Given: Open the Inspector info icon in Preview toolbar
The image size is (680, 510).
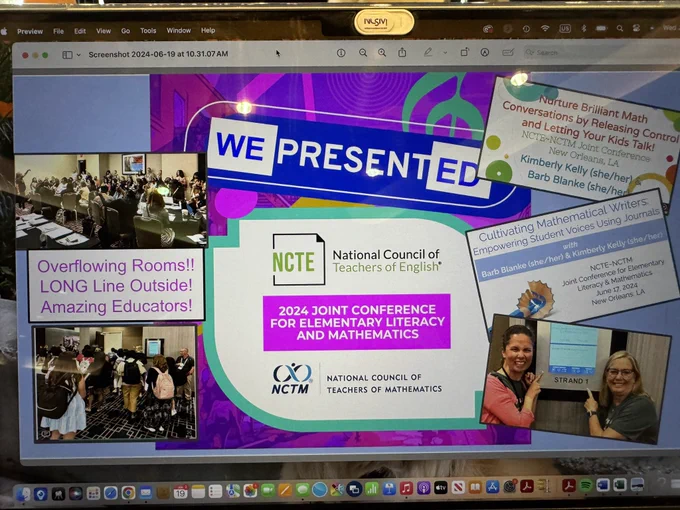Looking at the screenshot, I should (x=341, y=53).
